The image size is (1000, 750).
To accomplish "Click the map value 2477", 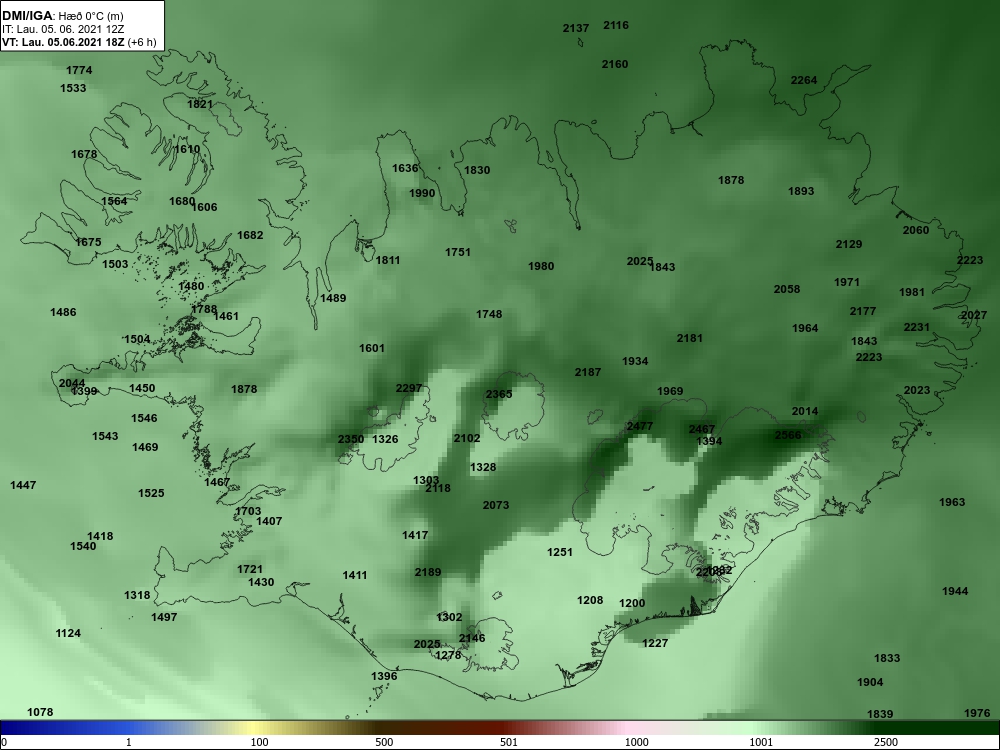I will [x=640, y=426].
